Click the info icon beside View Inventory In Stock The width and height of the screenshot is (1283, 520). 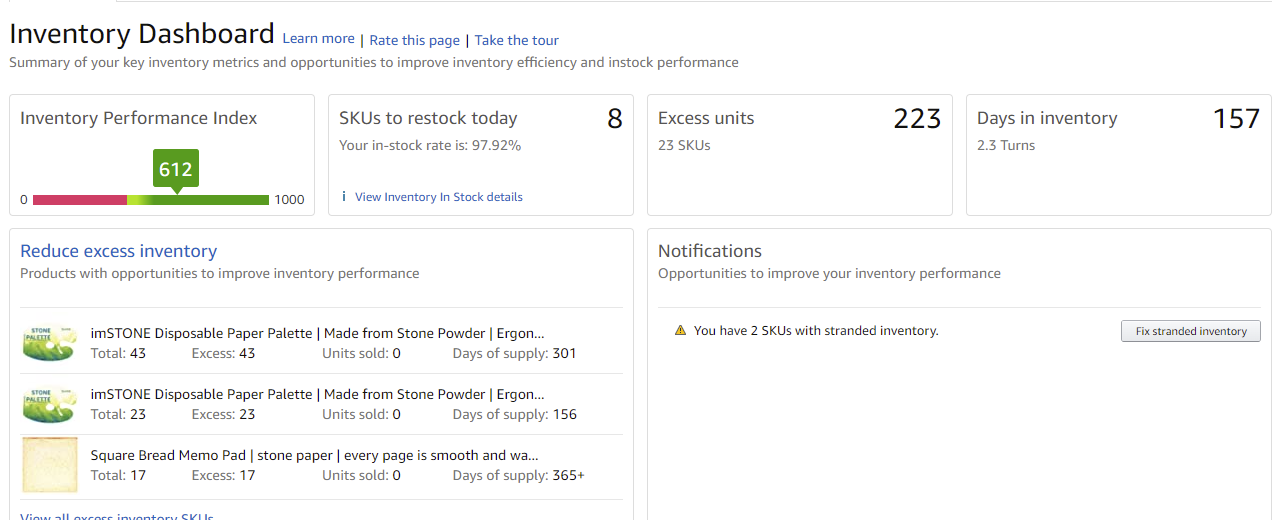[x=344, y=197]
